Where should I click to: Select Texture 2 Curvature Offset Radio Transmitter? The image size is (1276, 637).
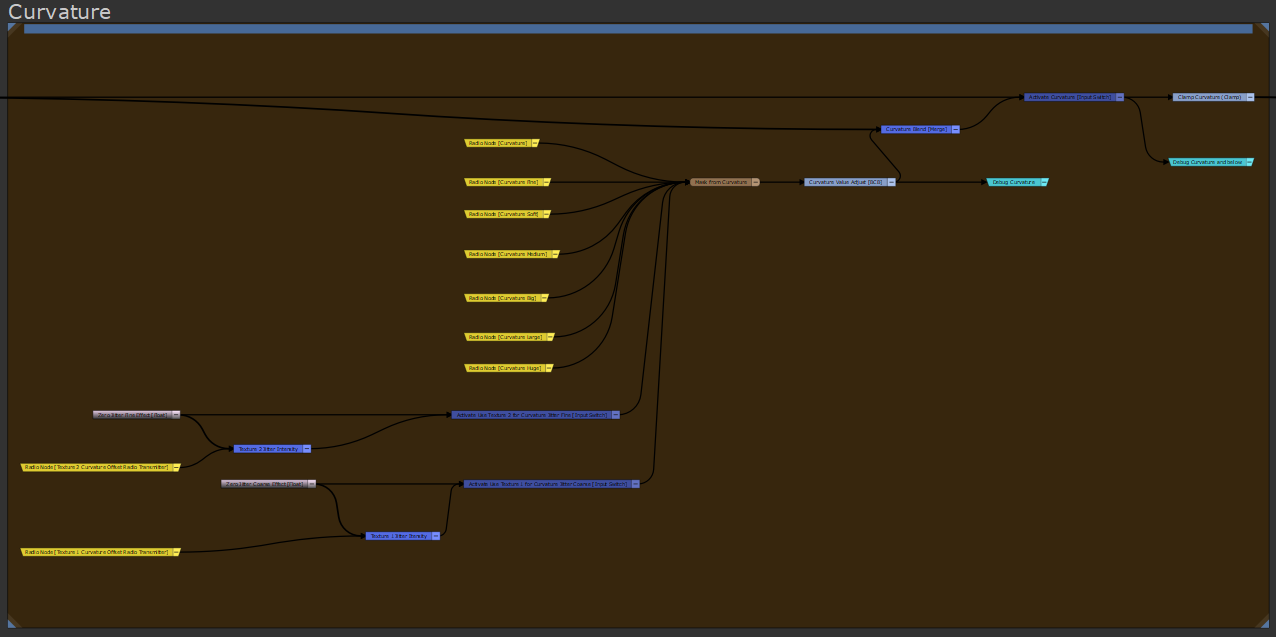[x=96, y=467]
